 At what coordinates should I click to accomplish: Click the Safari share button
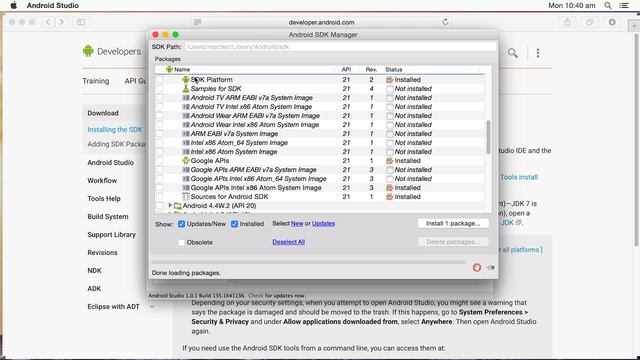point(567,22)
